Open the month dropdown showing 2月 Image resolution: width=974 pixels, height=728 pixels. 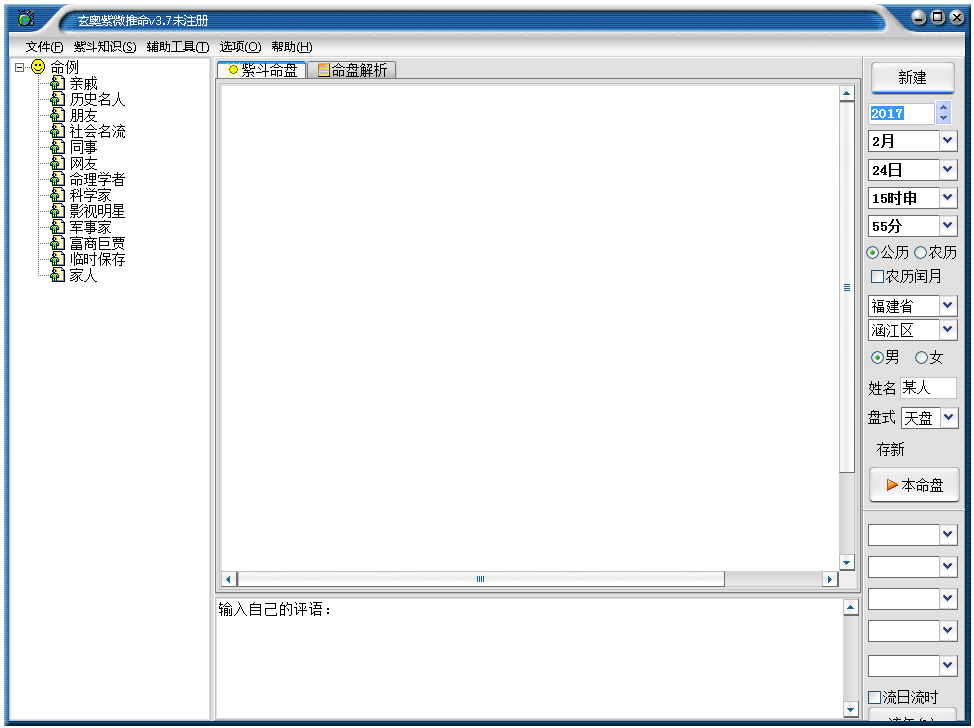tap(947, 141)
